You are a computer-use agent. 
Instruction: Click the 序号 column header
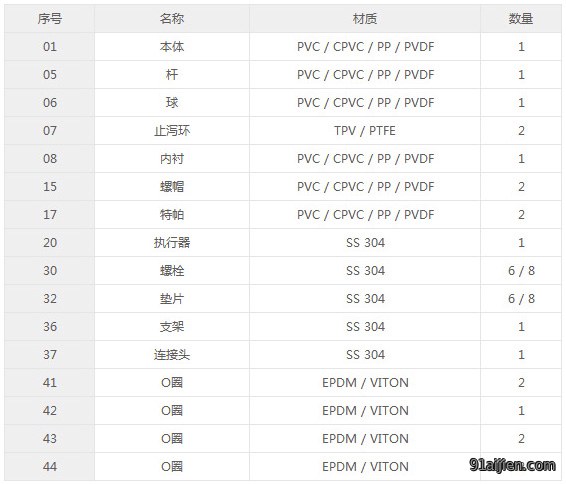pos(50,19)
